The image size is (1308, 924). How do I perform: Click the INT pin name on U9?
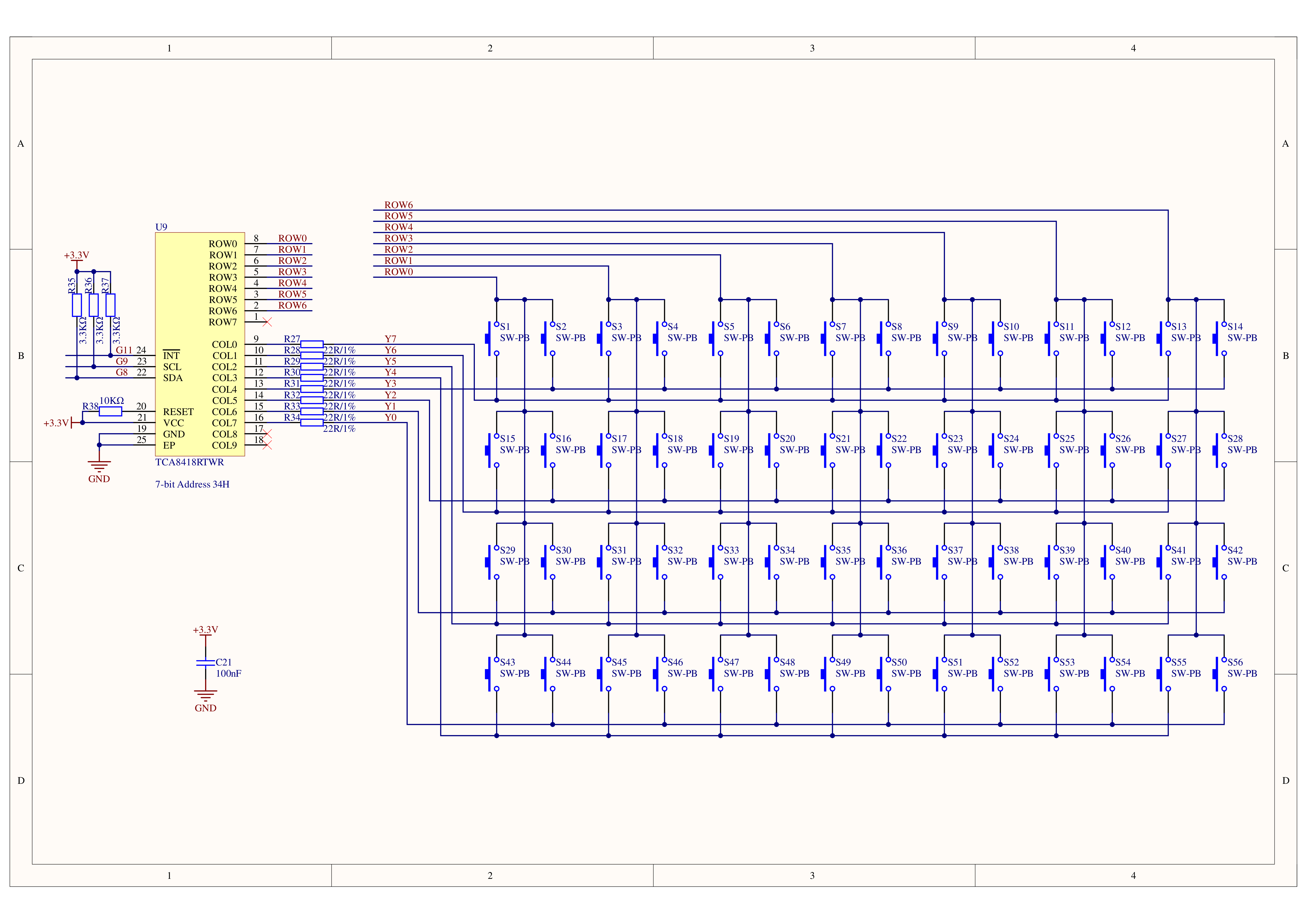coord(172,355)
